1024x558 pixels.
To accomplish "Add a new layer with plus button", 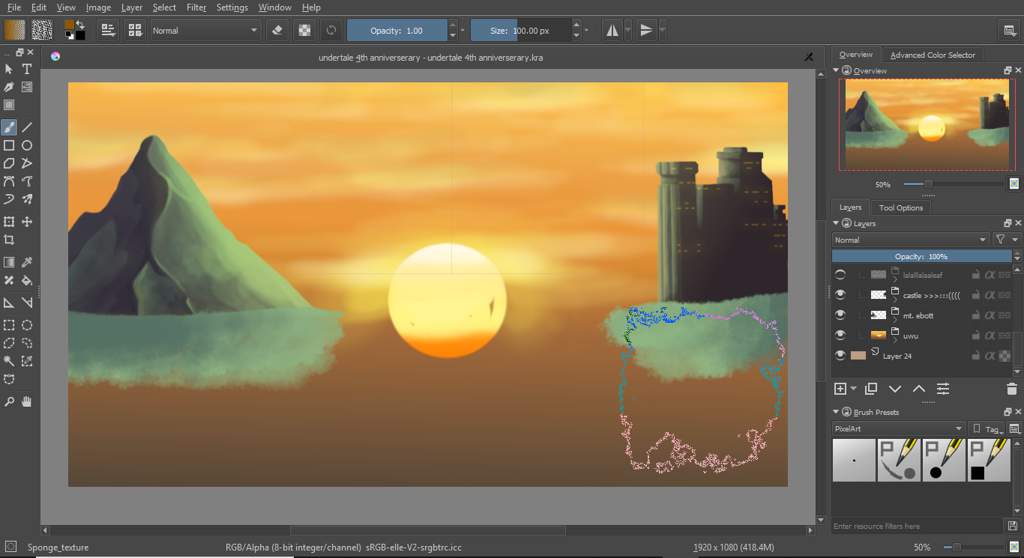I will [x=840, y=389].
